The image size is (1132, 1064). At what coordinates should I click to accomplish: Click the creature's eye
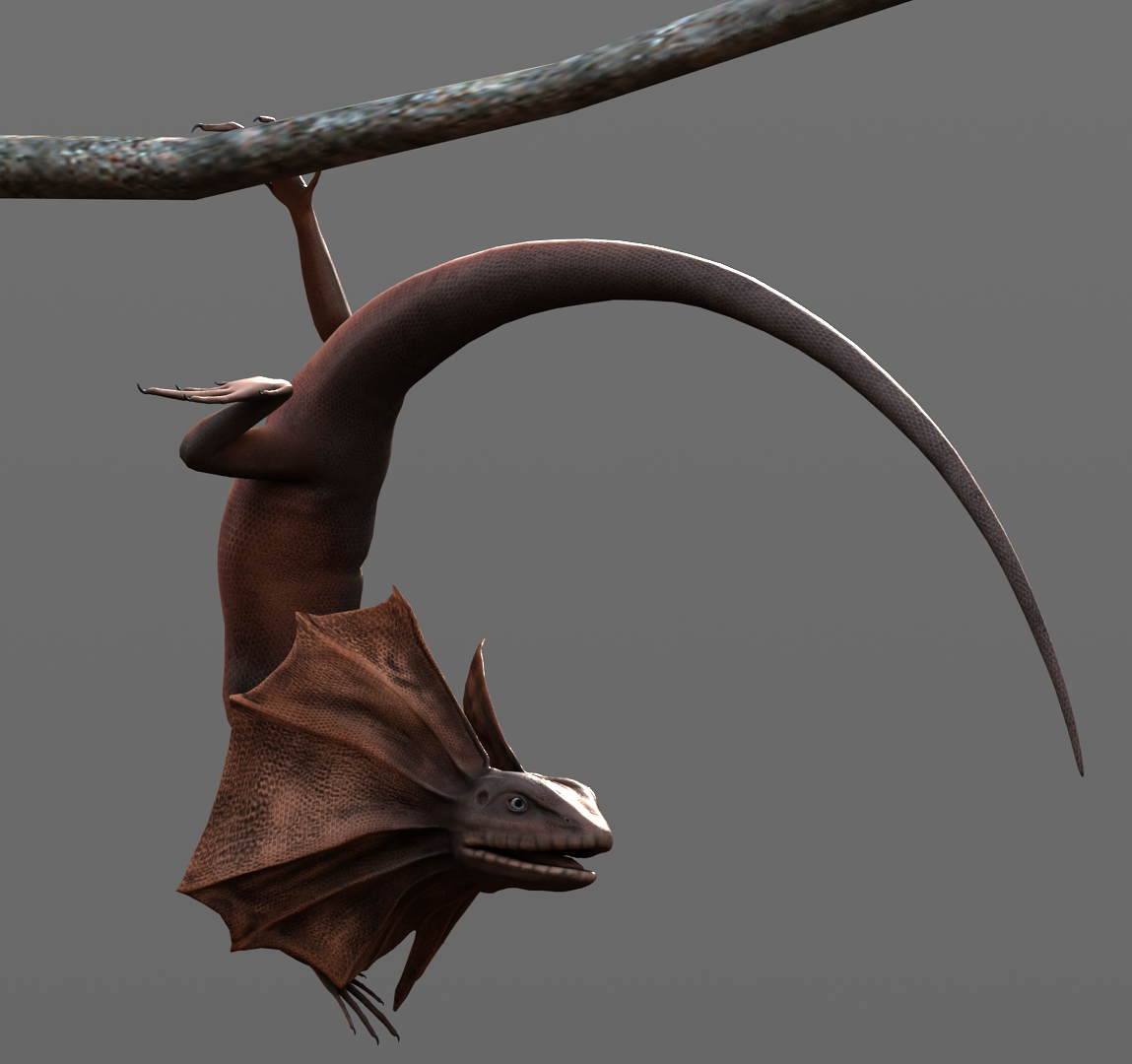tap(516, 804)
